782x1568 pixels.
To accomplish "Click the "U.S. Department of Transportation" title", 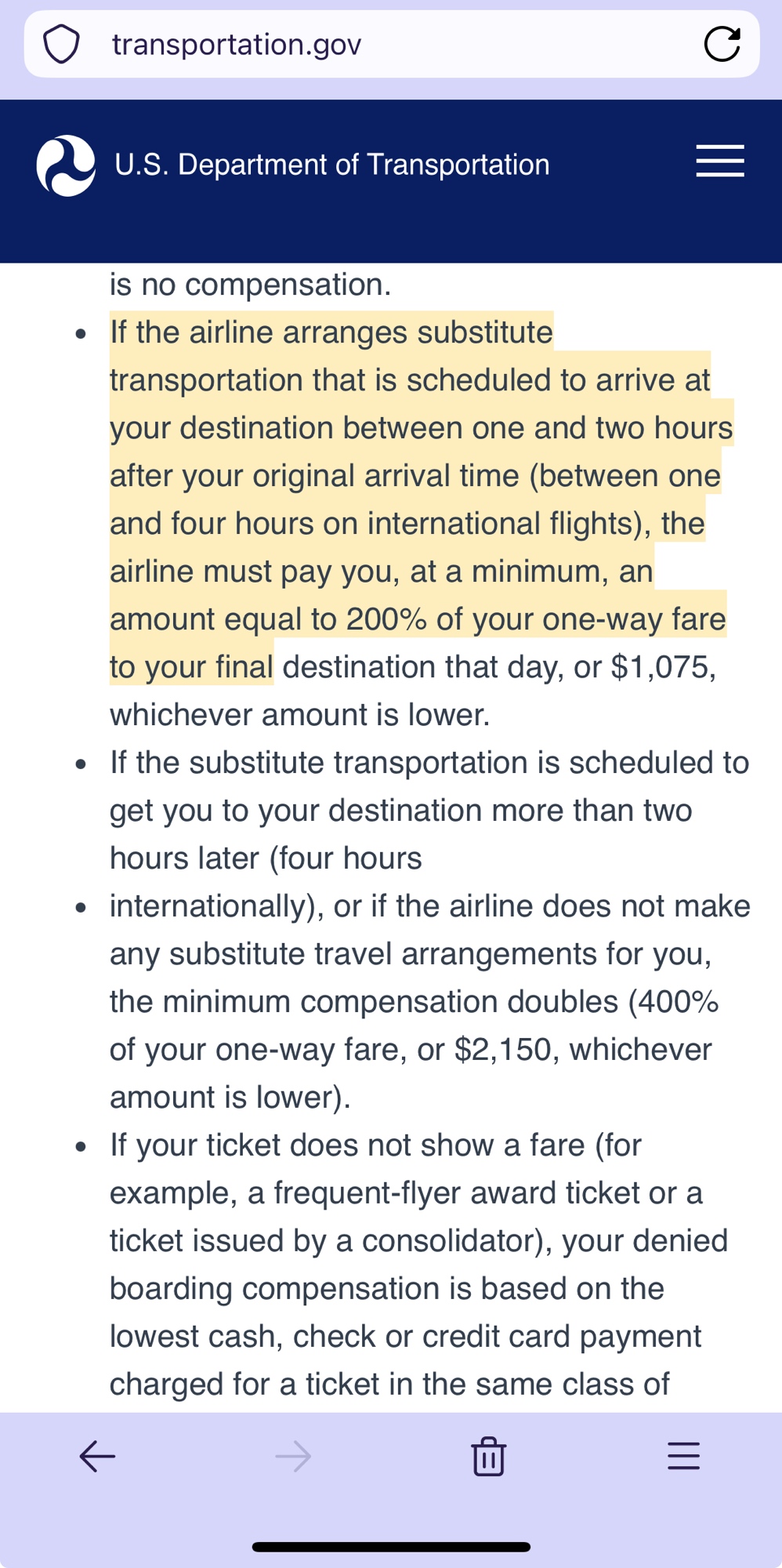I will (x=332, y=165).
